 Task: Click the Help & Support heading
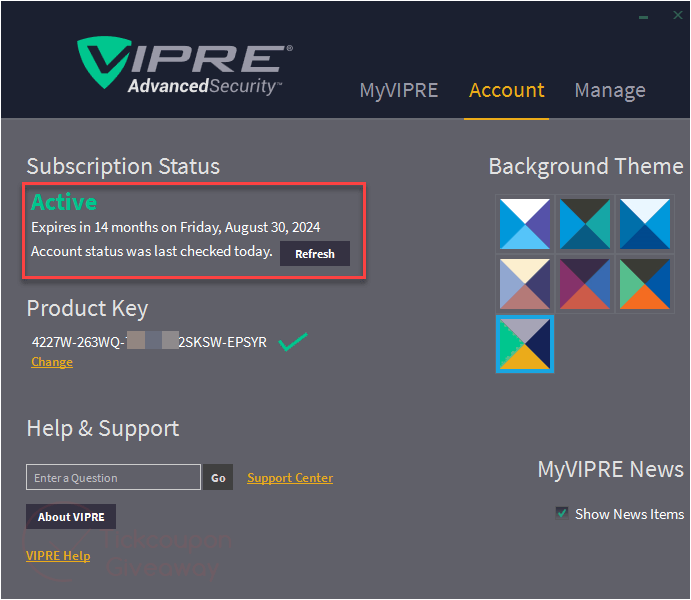[103, 429]
